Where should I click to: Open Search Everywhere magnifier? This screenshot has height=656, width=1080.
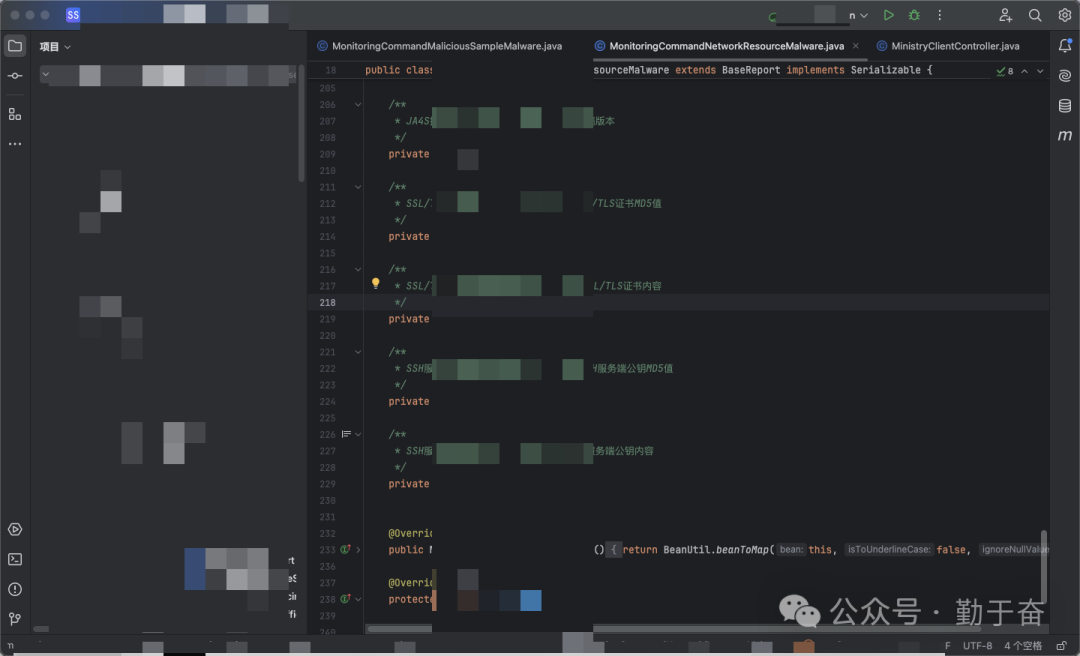click(1035, 15)
